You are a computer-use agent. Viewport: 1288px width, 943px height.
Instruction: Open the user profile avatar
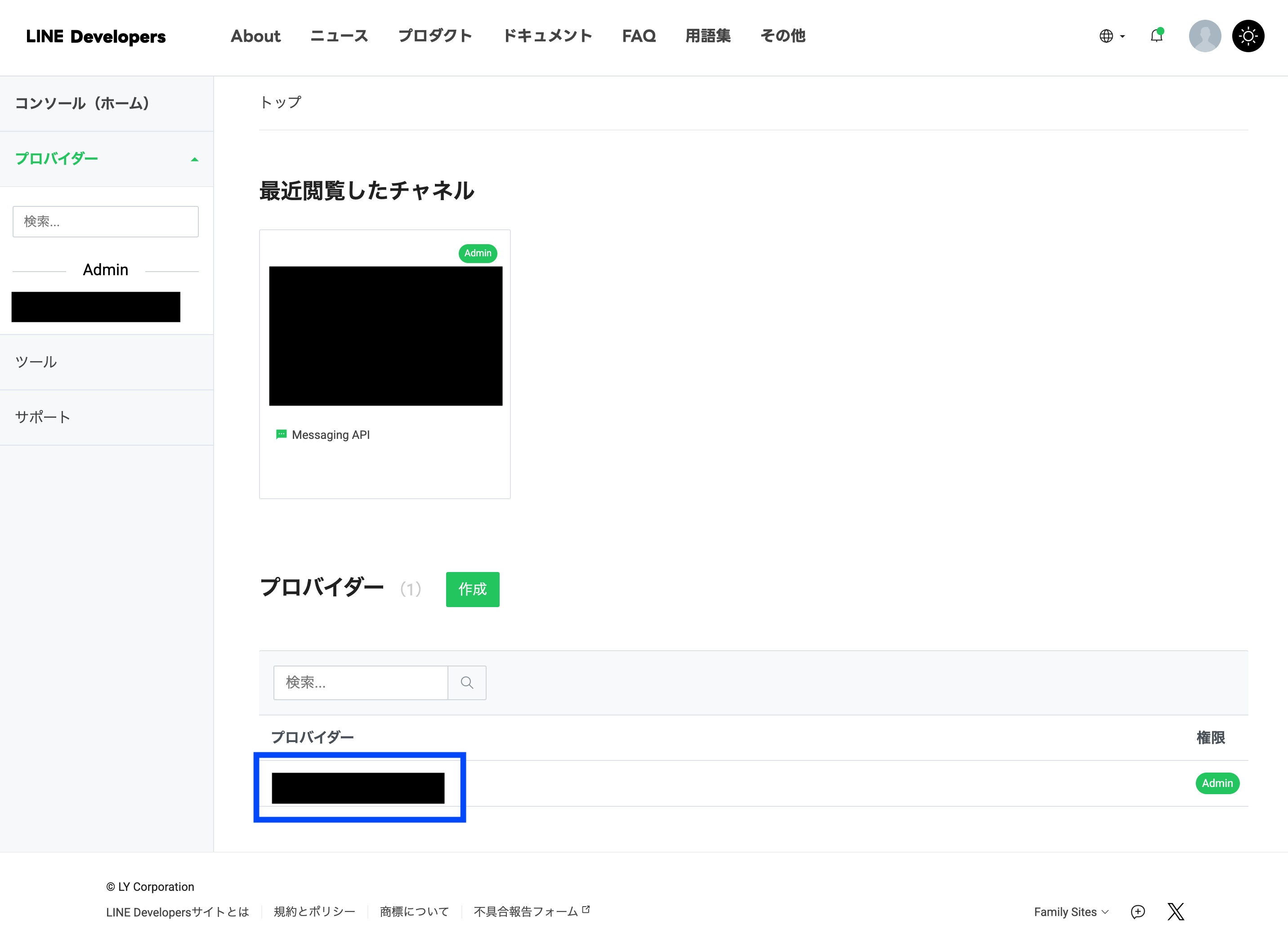coord(1204,36)
